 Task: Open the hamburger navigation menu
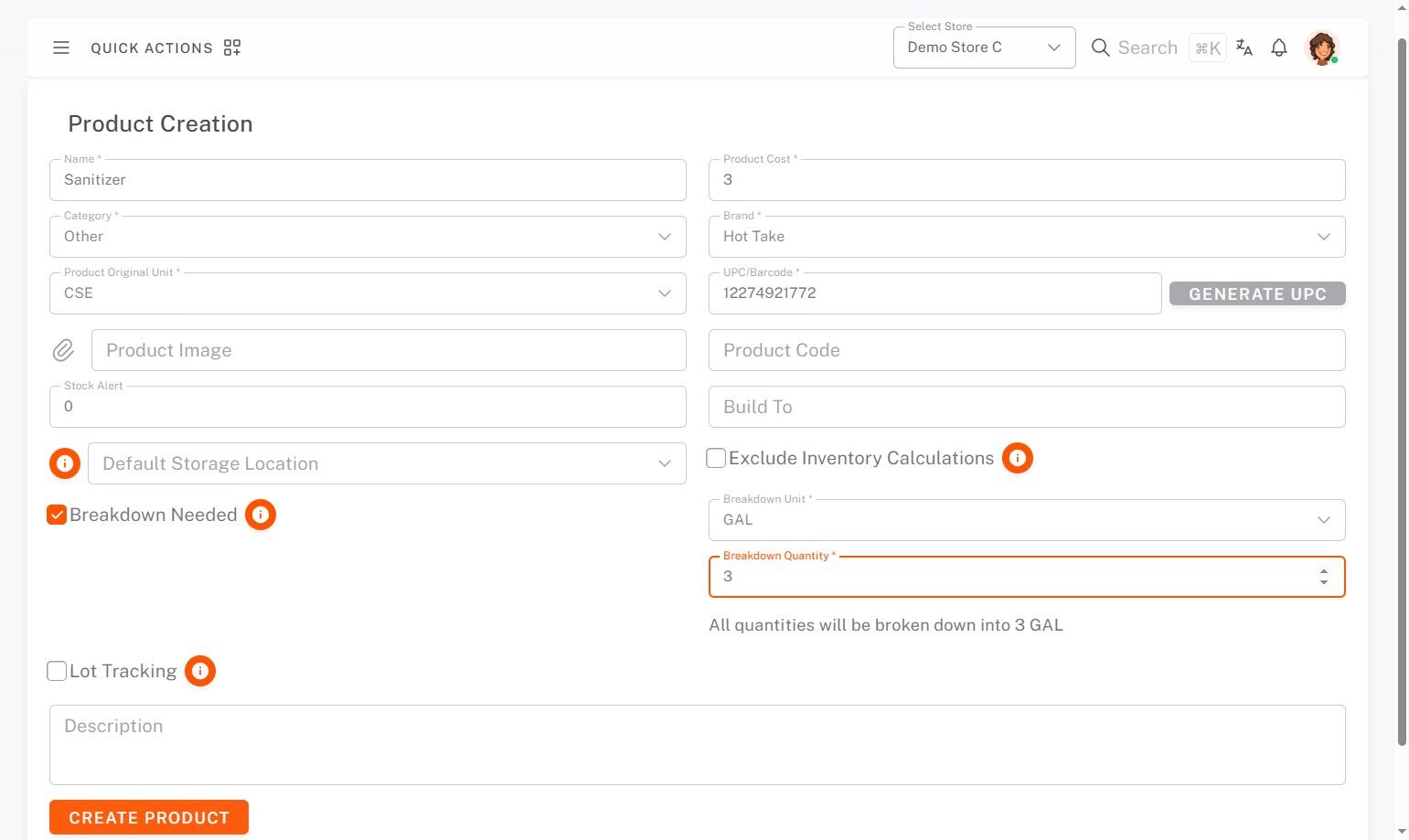(x=61, y=48)
